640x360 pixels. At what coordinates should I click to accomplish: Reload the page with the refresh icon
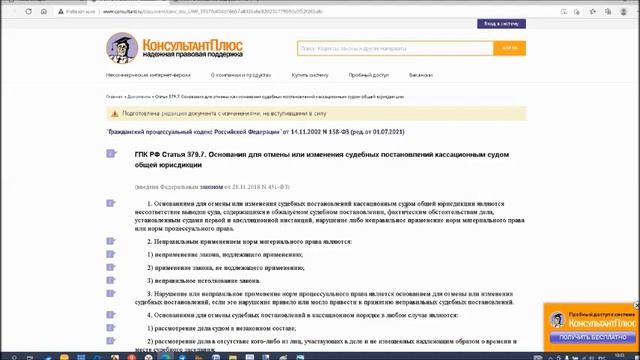coord(29,11)
